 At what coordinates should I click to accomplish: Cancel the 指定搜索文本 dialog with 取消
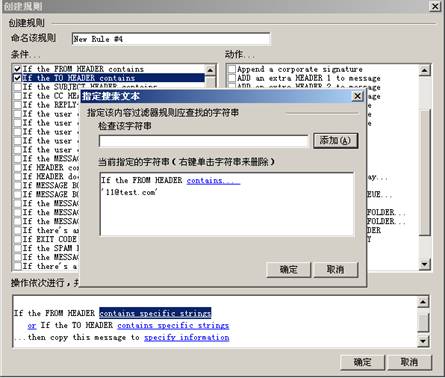point(336,269)
